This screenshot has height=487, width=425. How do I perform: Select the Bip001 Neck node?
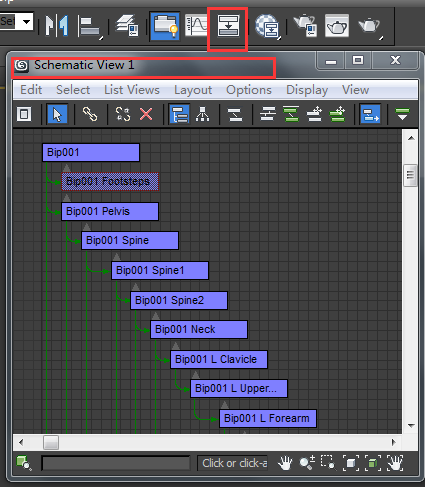[199, 329]
